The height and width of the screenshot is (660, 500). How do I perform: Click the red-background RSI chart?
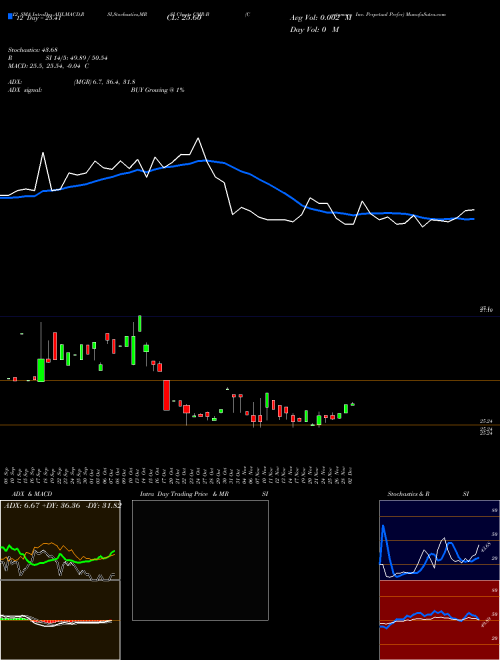tap(439, 620)
